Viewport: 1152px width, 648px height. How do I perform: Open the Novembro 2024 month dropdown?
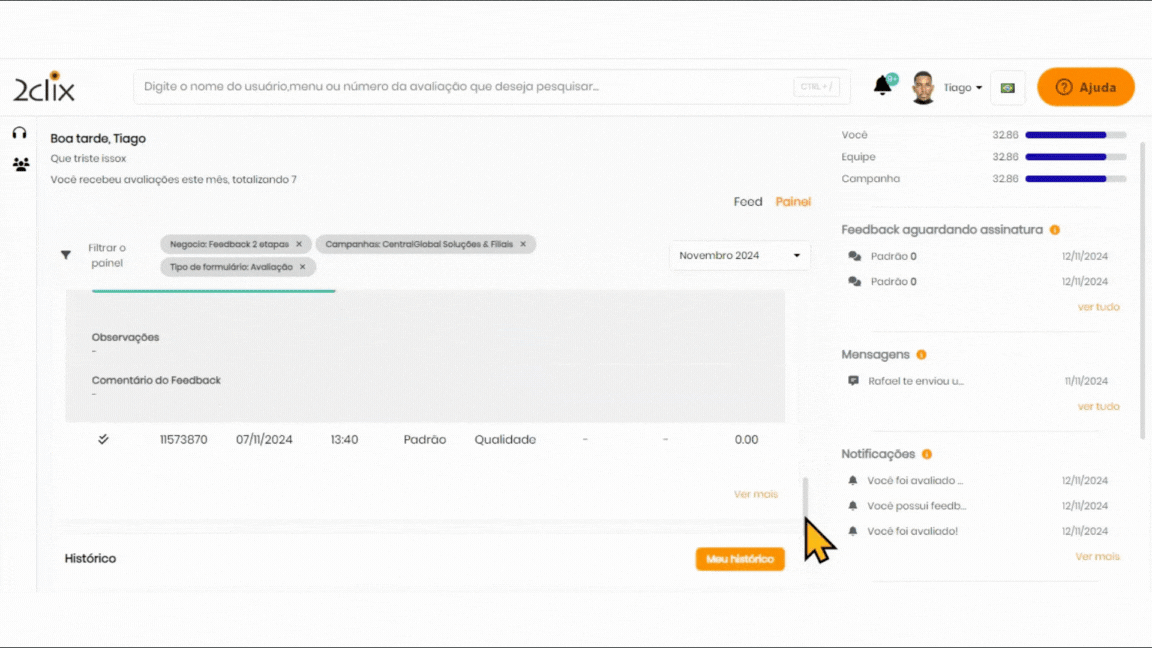(x=739, y=256)
